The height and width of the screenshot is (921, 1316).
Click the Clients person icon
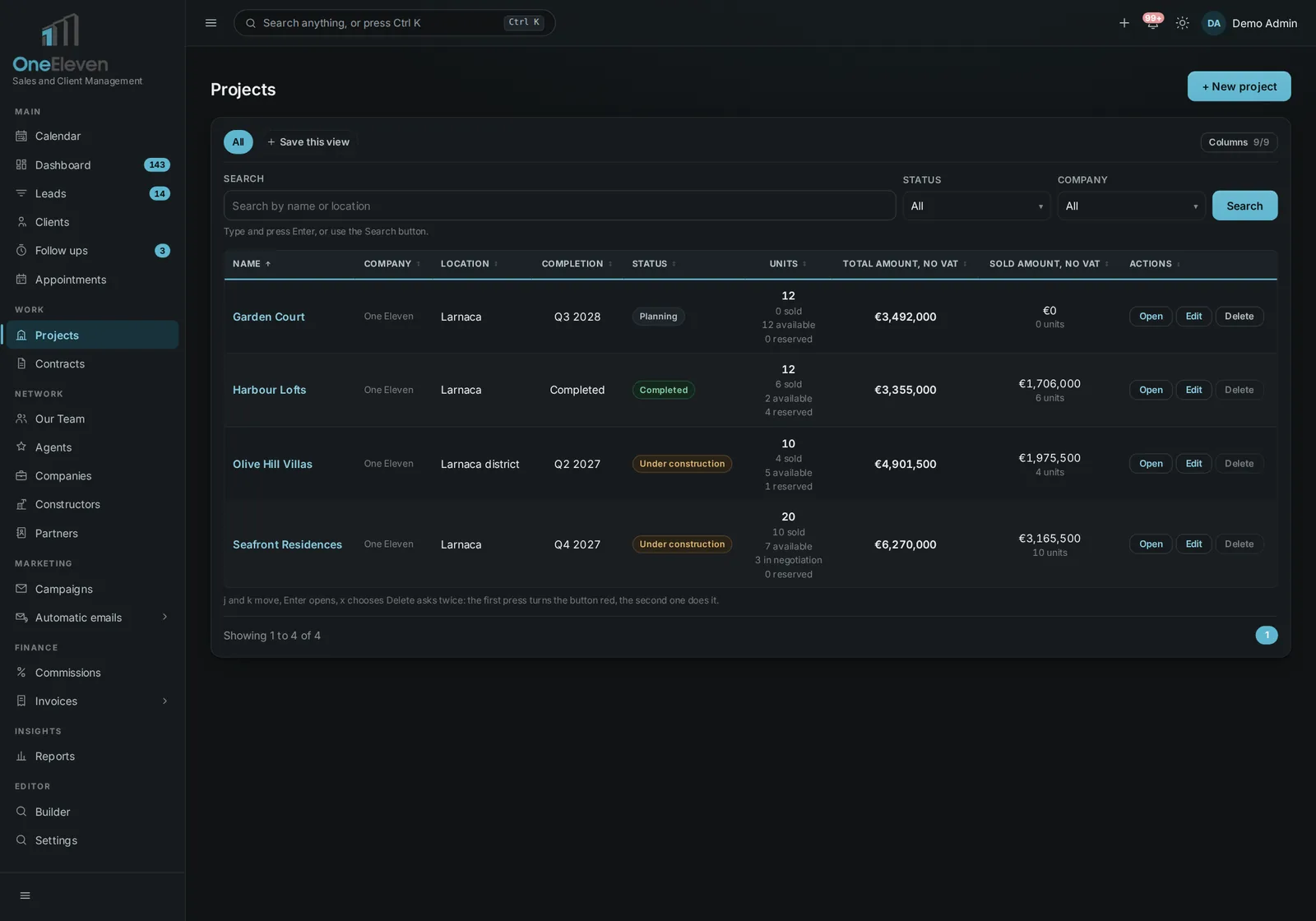(21, 222)
